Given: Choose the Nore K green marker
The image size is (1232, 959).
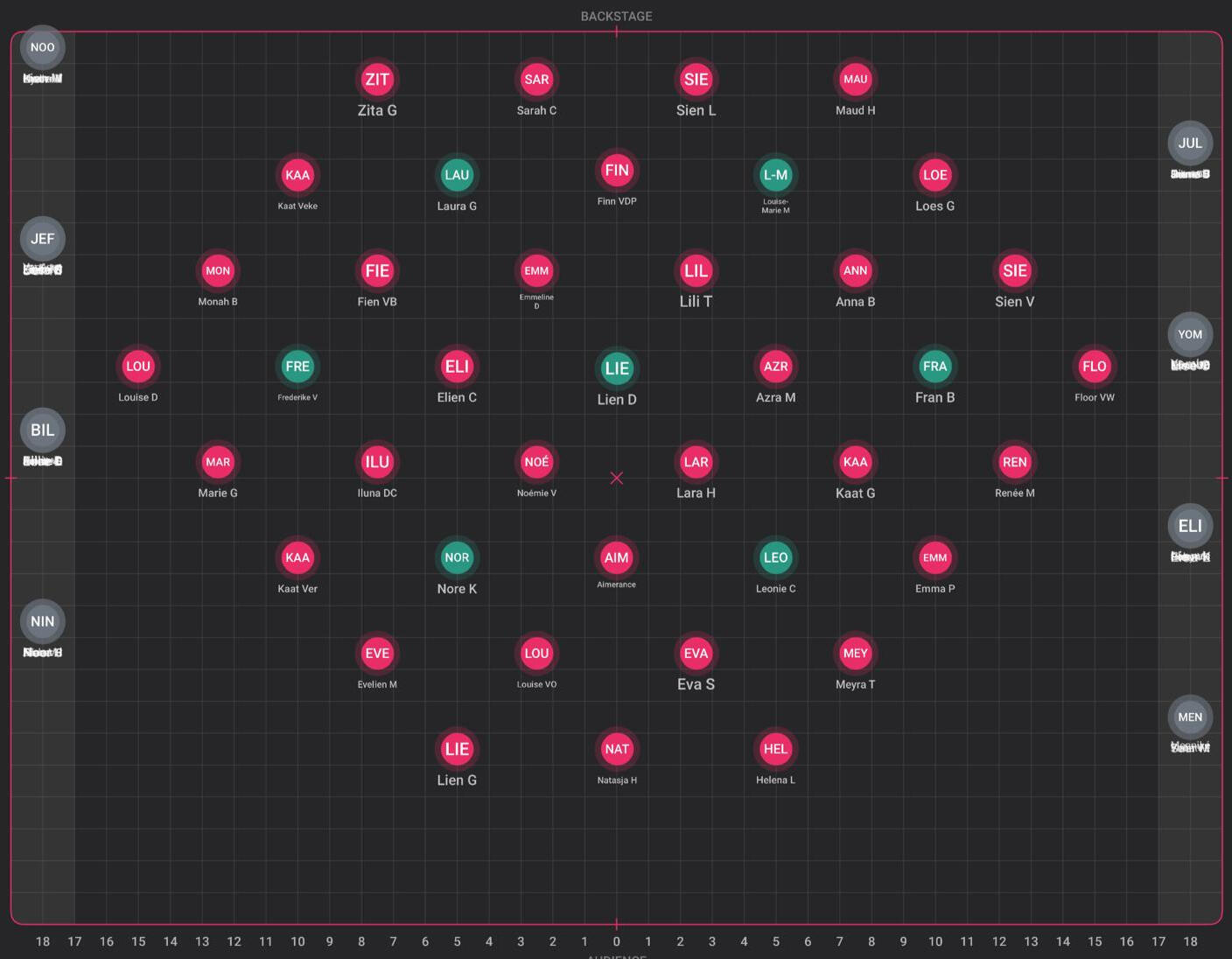Looking at the screenshot, I should [x=457, y=557].
